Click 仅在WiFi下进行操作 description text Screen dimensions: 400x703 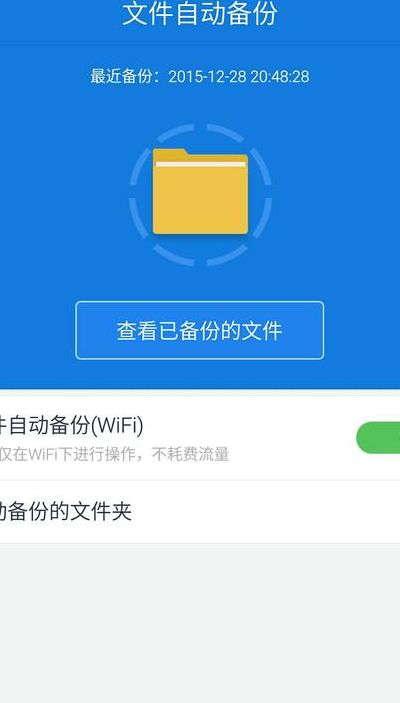(x=72, y=454)
